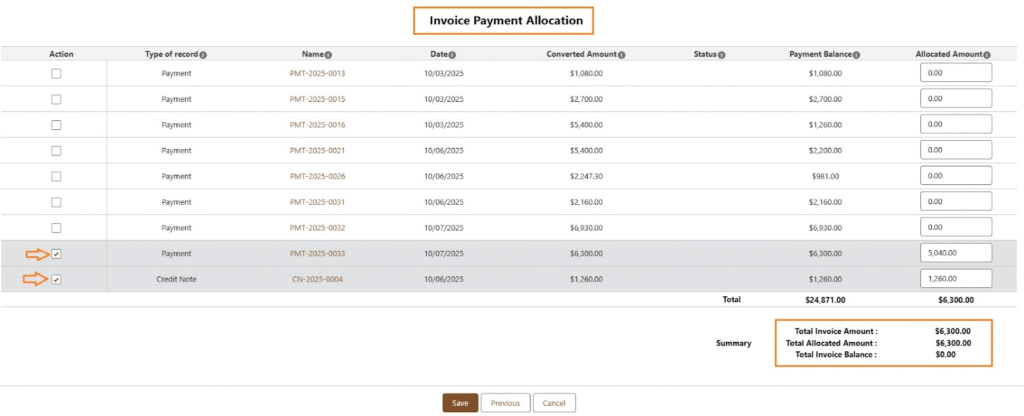This screenshot has height=416, width=1024.
Task: Check the box for PMT-2025-0013 row
Action: (56, 73)
